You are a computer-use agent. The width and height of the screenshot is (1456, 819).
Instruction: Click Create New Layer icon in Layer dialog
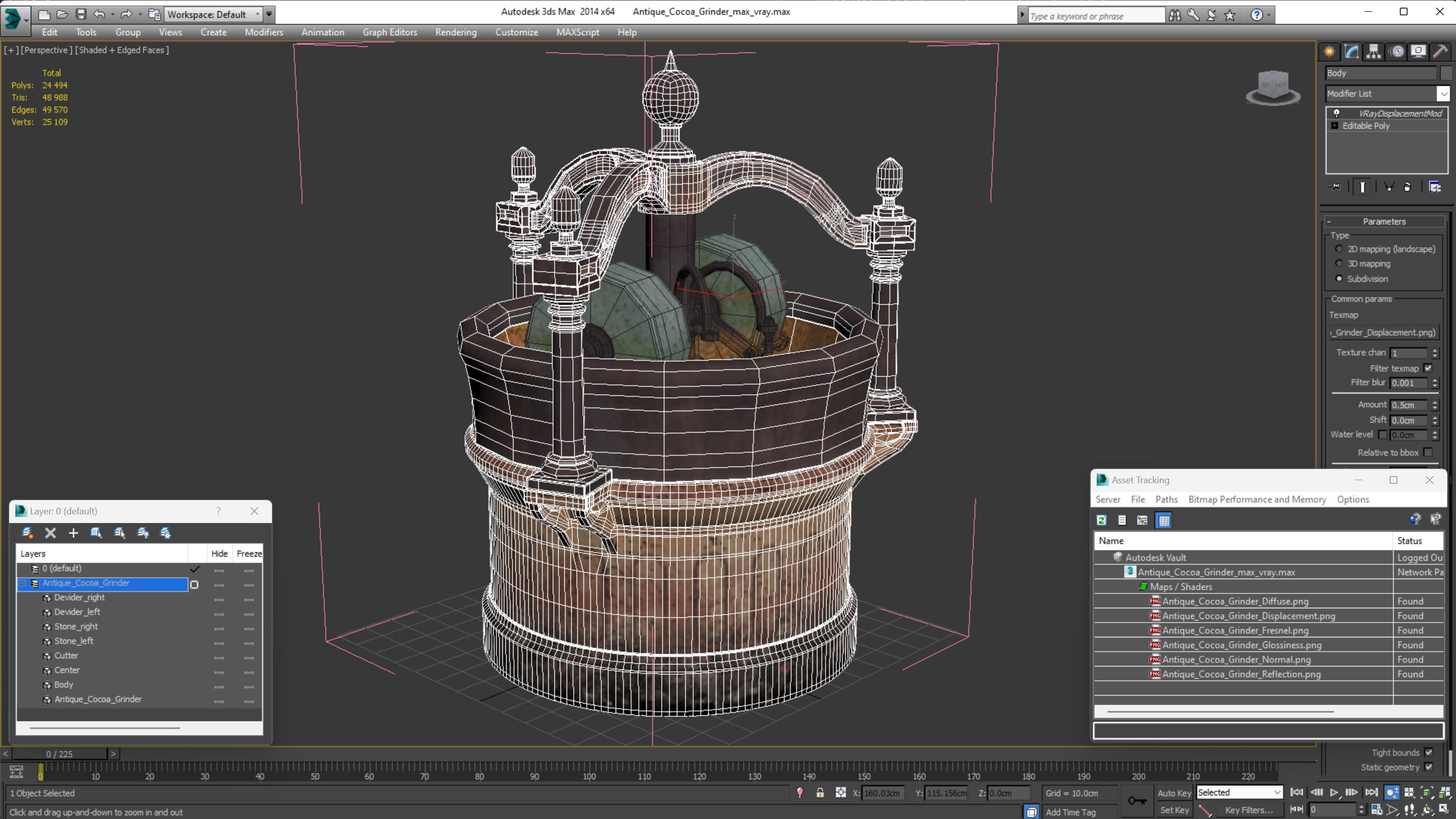(x=27, y=532)
